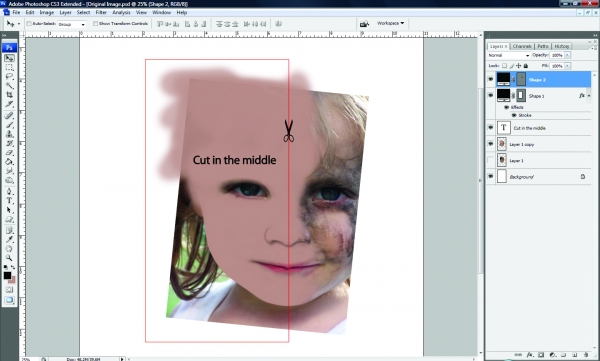Screen dimensions: 600x361
Task: Open the Layers panel options menu
Action: coord(593,48)
